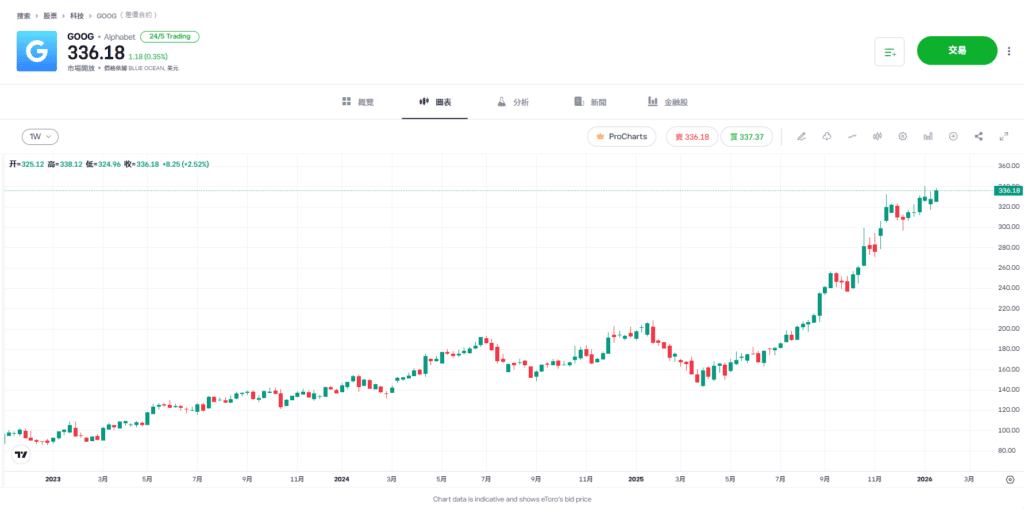1024x509 pixels.
Task: Open the line chart type icon
Action: tap(852, 136)
